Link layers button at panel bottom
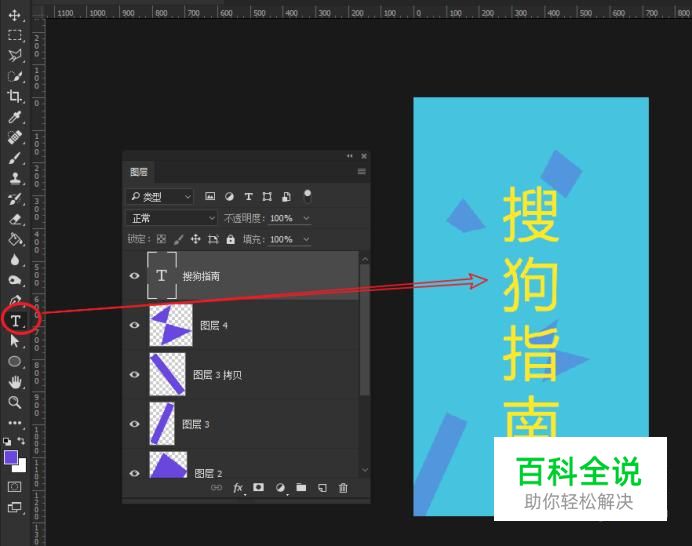This screenshot has height=546, width=692. (x=216, y=488)
